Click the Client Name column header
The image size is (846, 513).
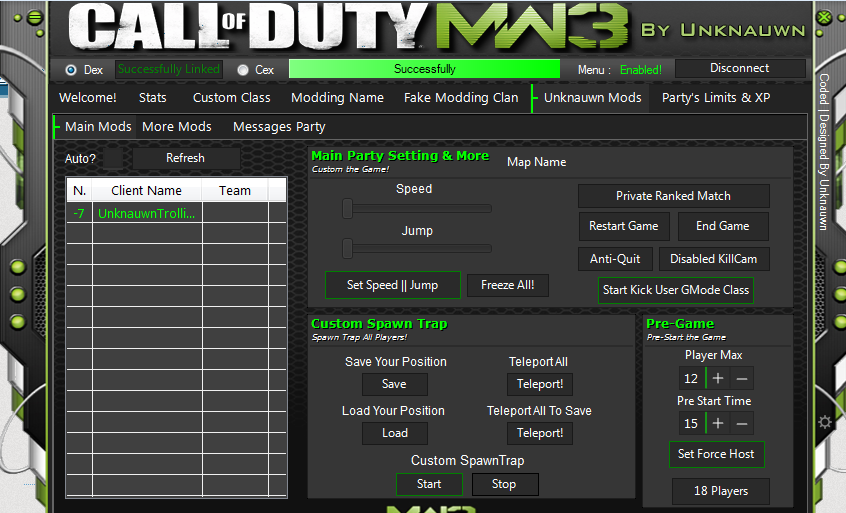coord(147,190)
